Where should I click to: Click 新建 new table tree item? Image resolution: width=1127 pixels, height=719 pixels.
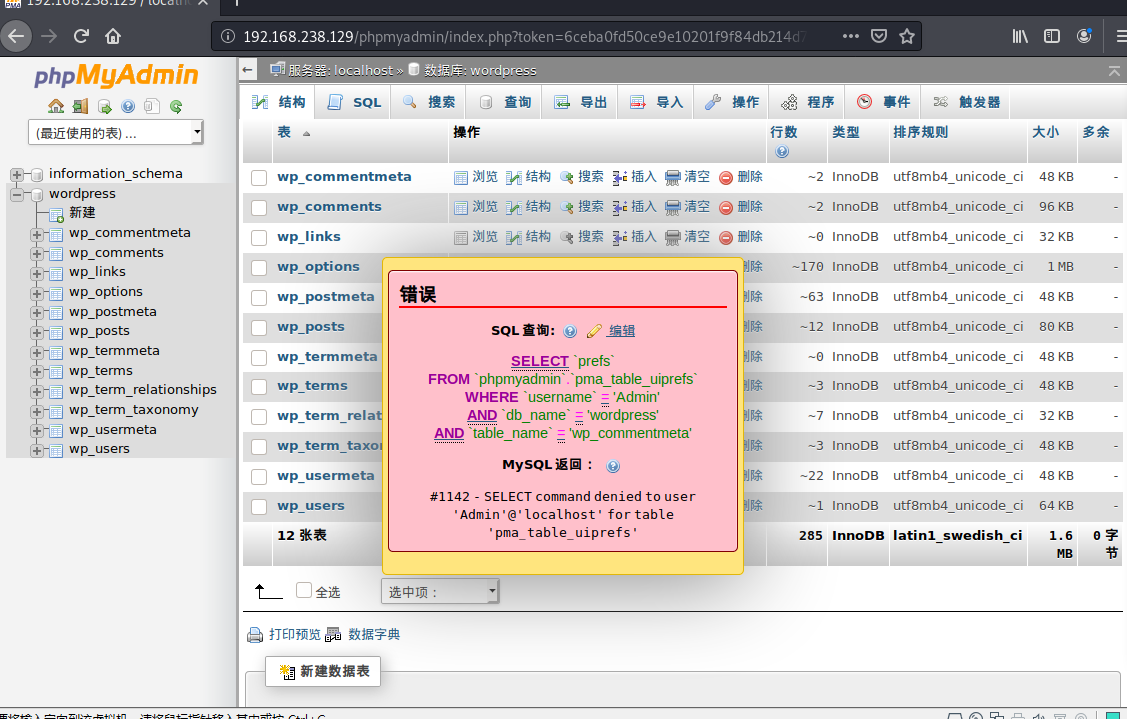[82, 213]
